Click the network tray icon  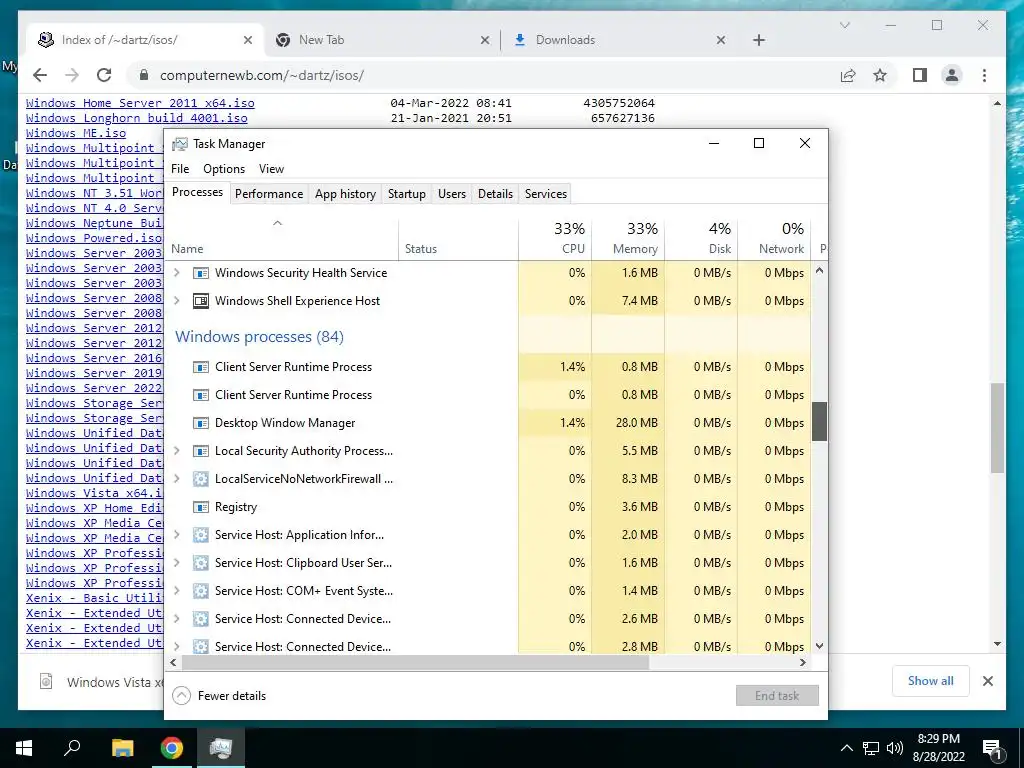(871, 748)
